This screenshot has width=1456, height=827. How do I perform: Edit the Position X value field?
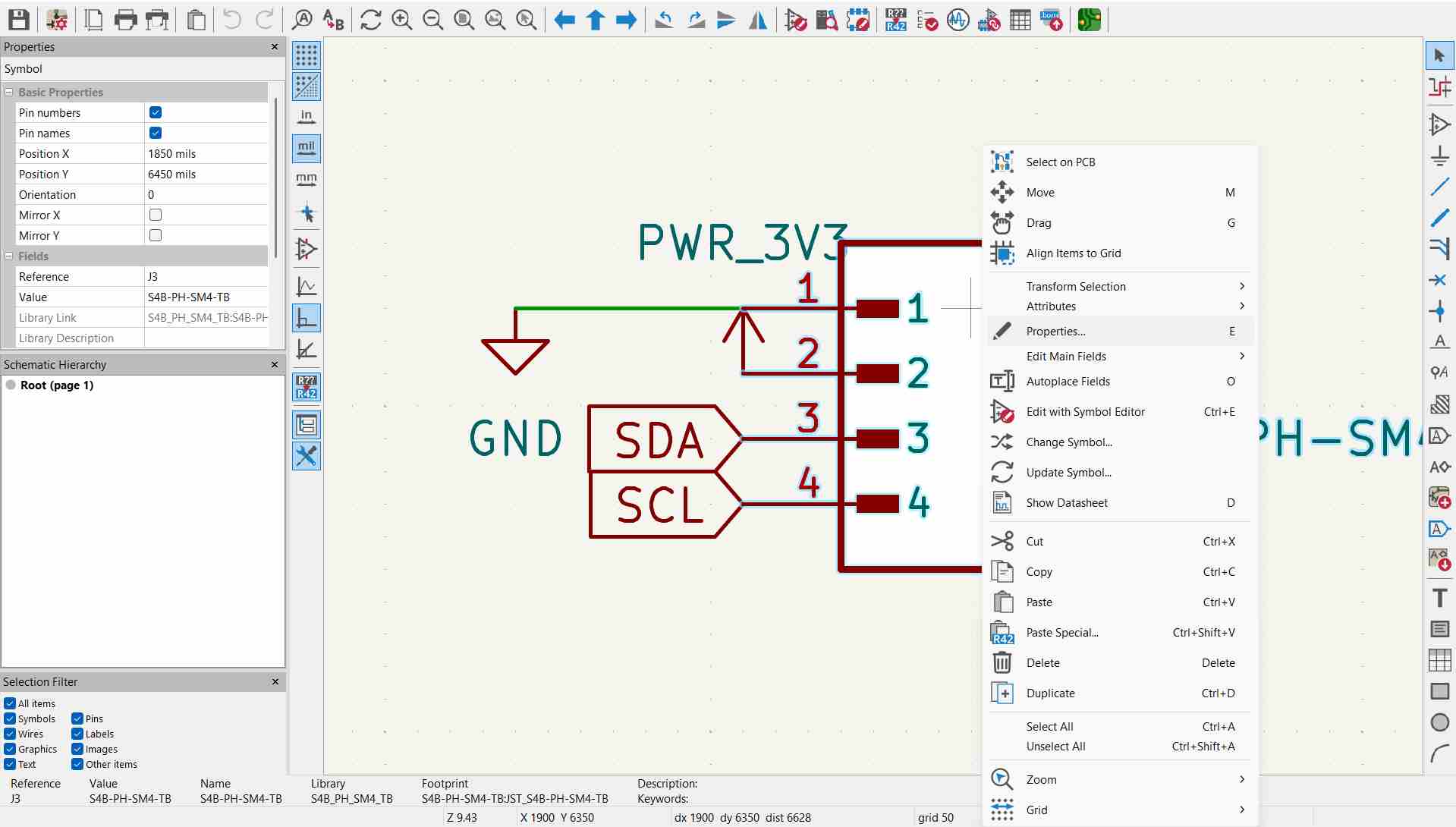205,153
